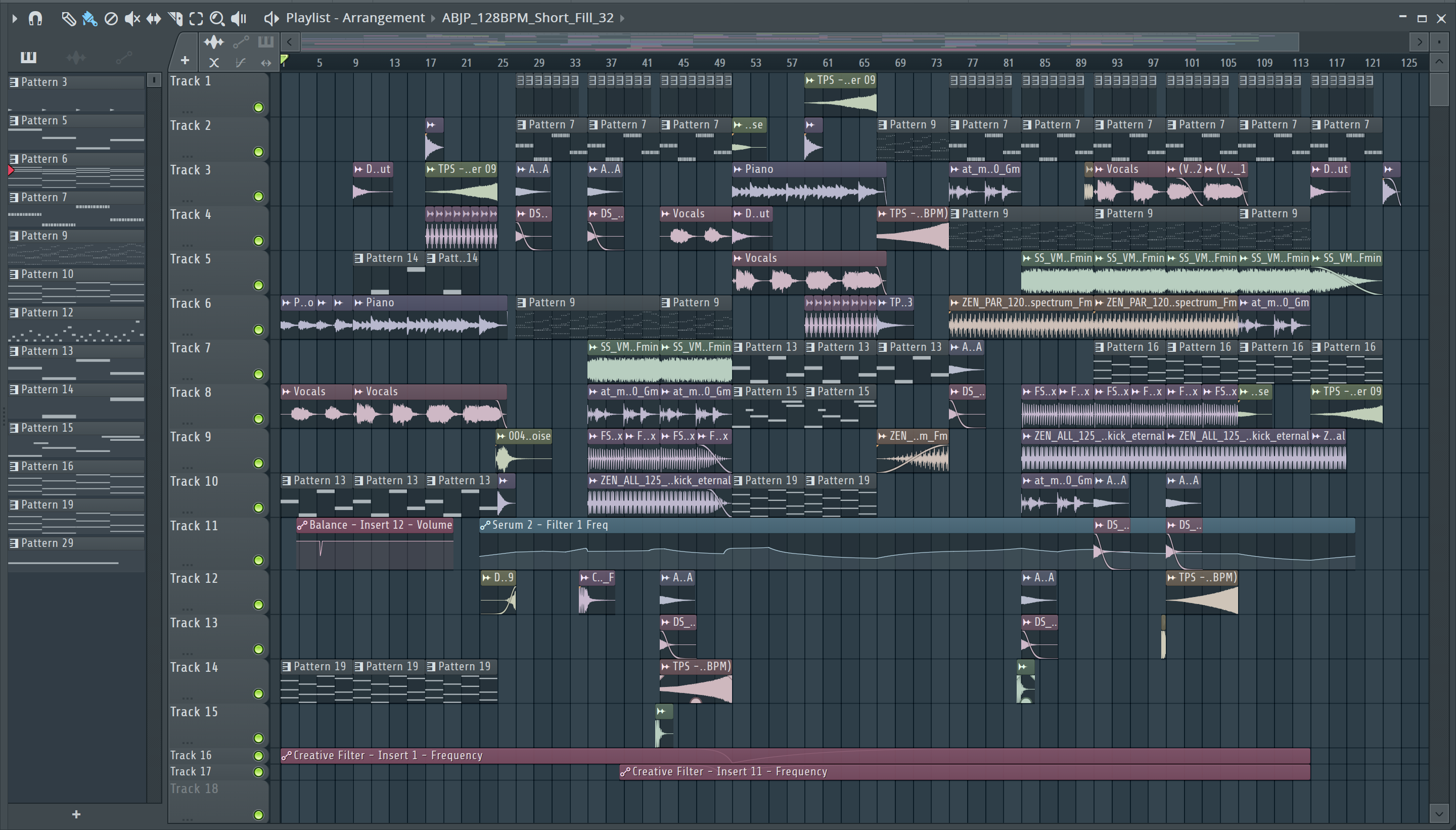Click the dot button after timeline scroll
Image resolution: width=1456 pixels, height=830 pixels.
click(x=1439, y=41)
